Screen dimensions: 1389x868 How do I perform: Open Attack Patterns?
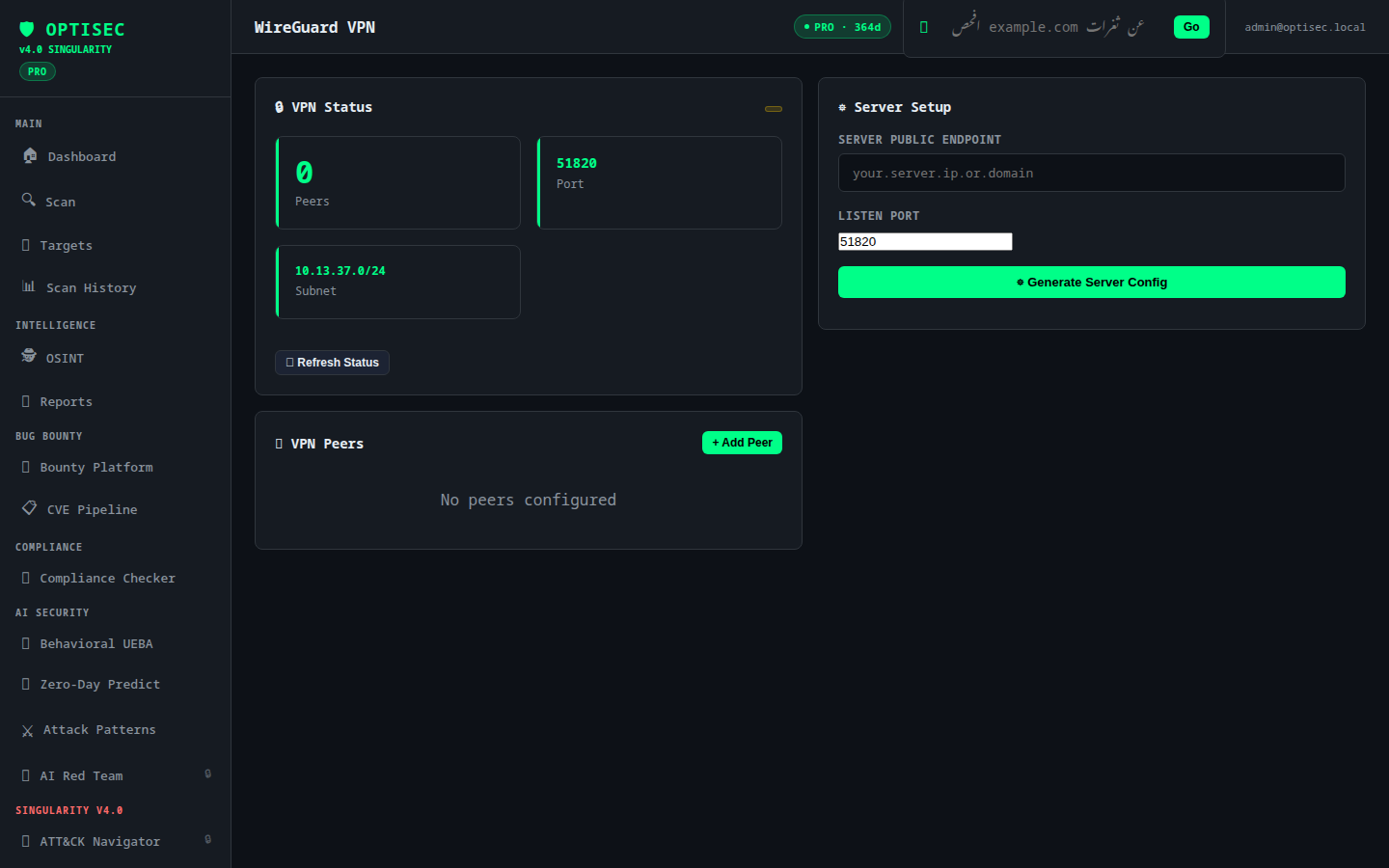click(x=115, y=730)
